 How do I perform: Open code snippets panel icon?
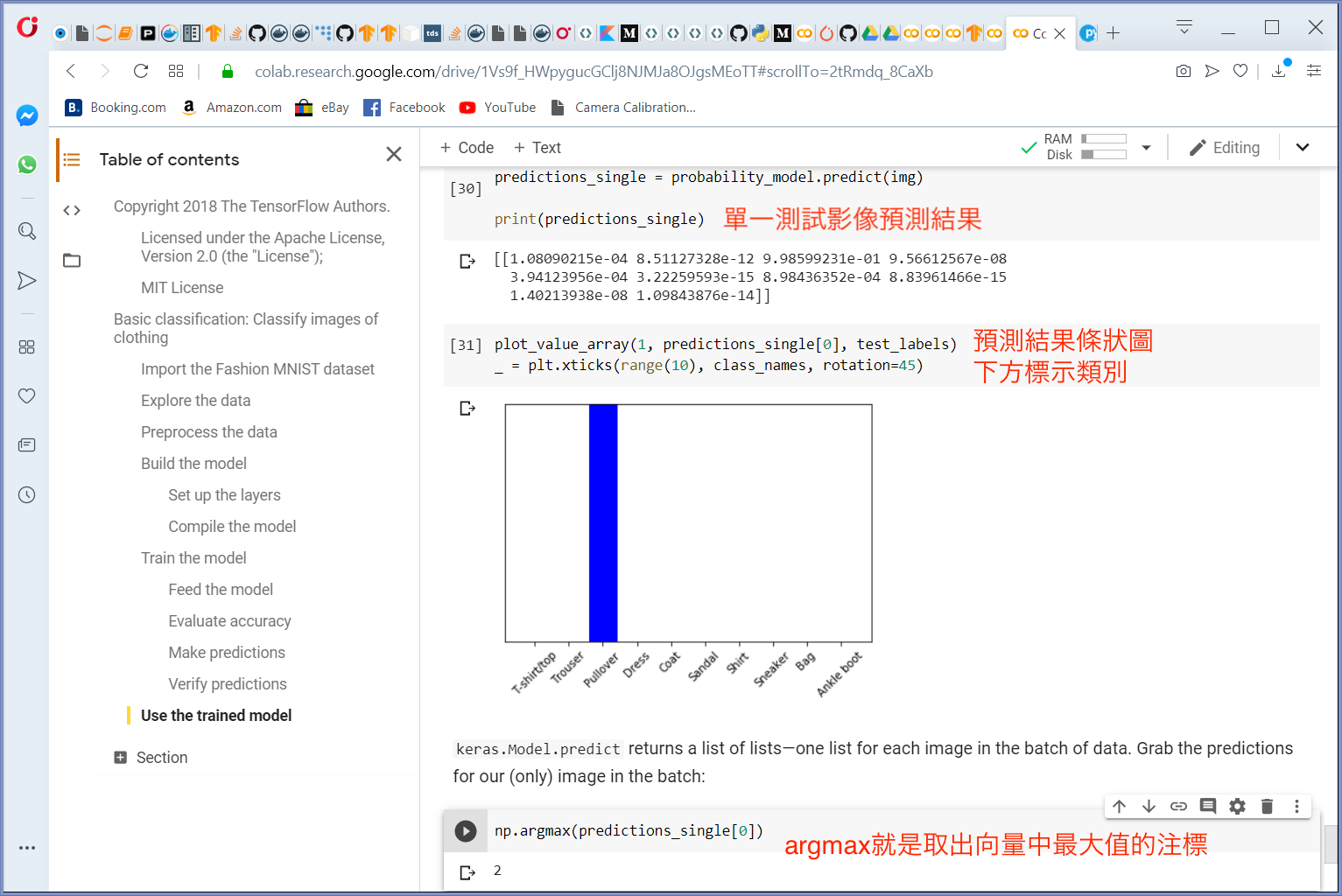click(72, 210)
